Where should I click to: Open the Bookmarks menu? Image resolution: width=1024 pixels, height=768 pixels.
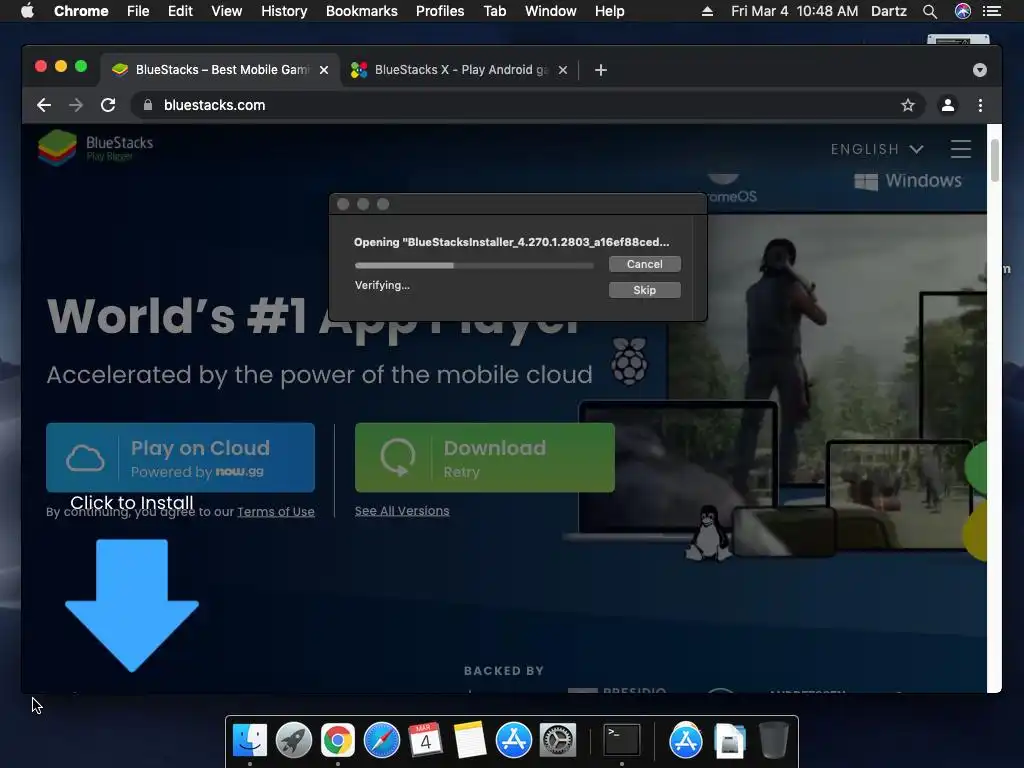pyautogui.click(x=362, y=11)
